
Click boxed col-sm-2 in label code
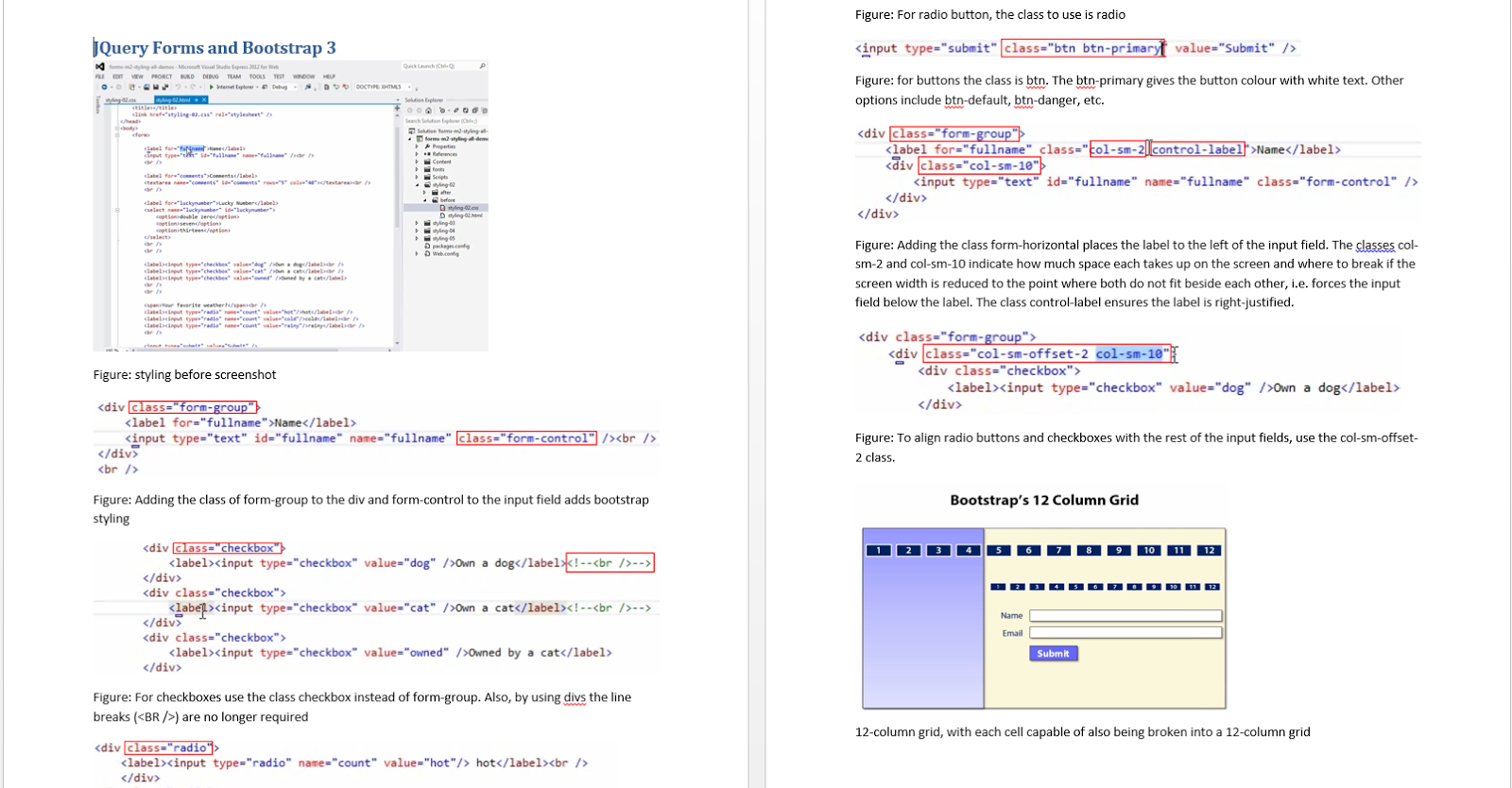coord(1117,149)
